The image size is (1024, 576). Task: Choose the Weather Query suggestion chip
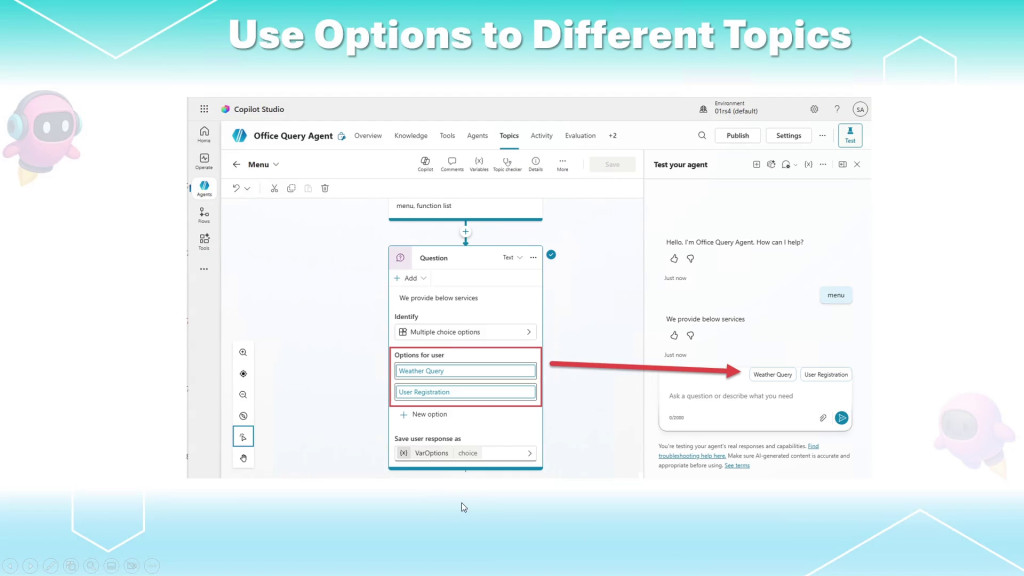pyautogui.click(x=773, y=375)
